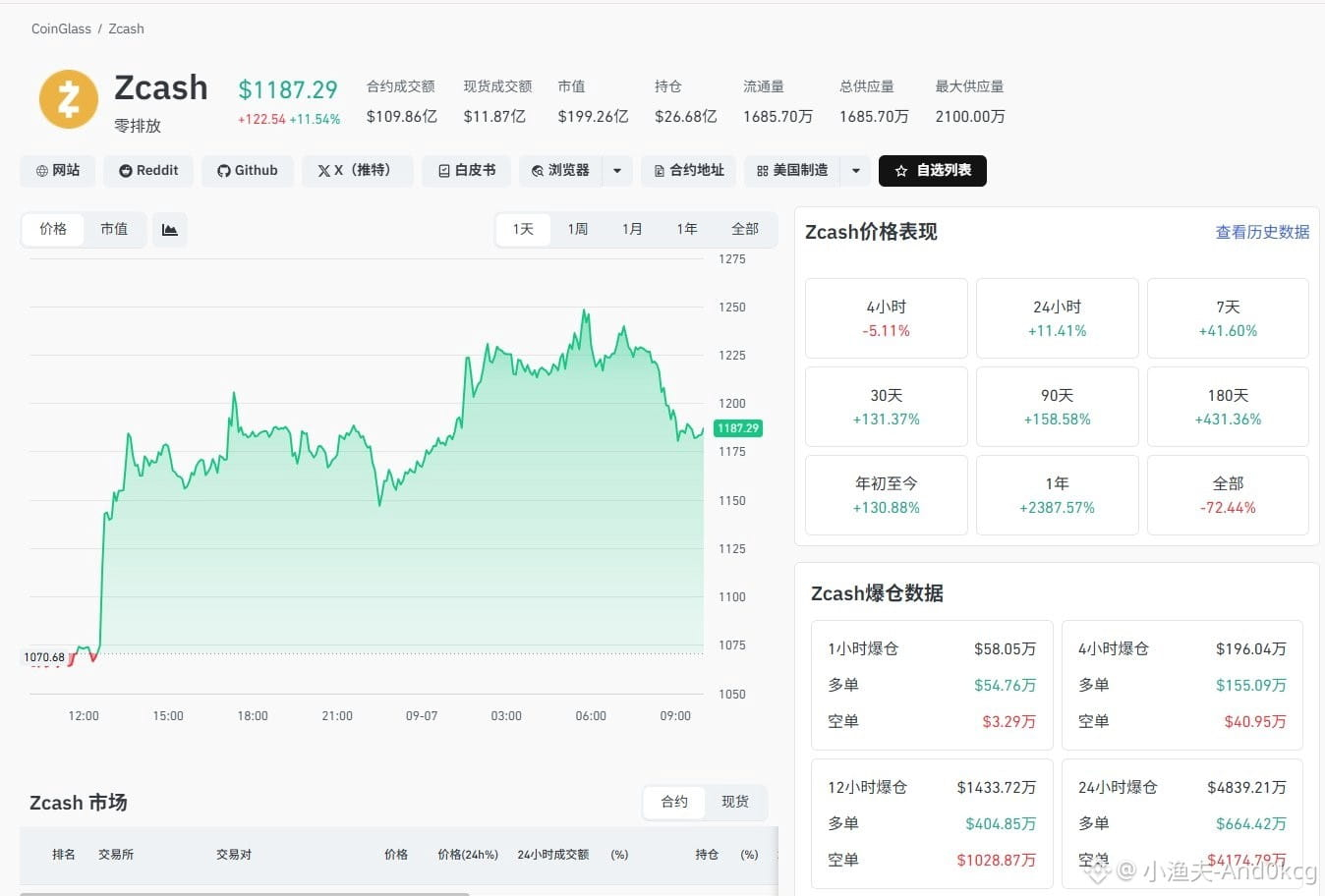This screenshot has height=896, width=1325.
Task: Open the 网站 website globe button
Action: [58, 171]
